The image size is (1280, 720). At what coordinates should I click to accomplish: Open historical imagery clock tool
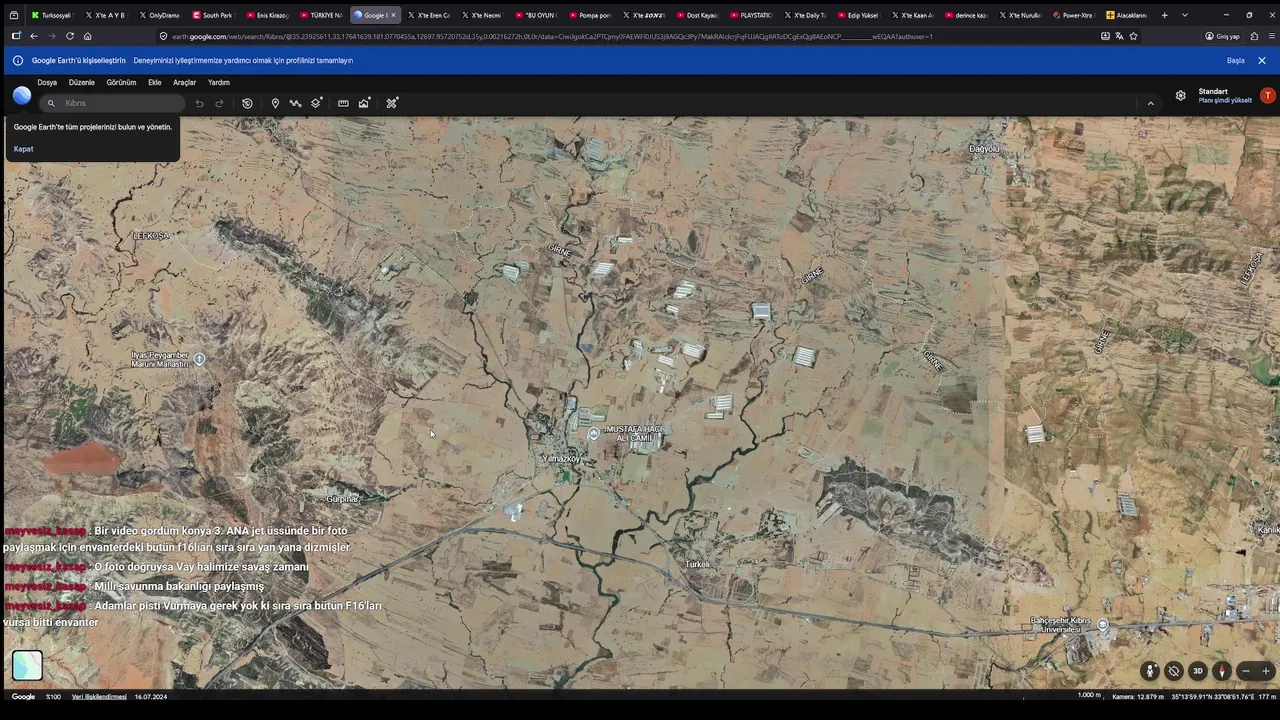click(247, 103)
